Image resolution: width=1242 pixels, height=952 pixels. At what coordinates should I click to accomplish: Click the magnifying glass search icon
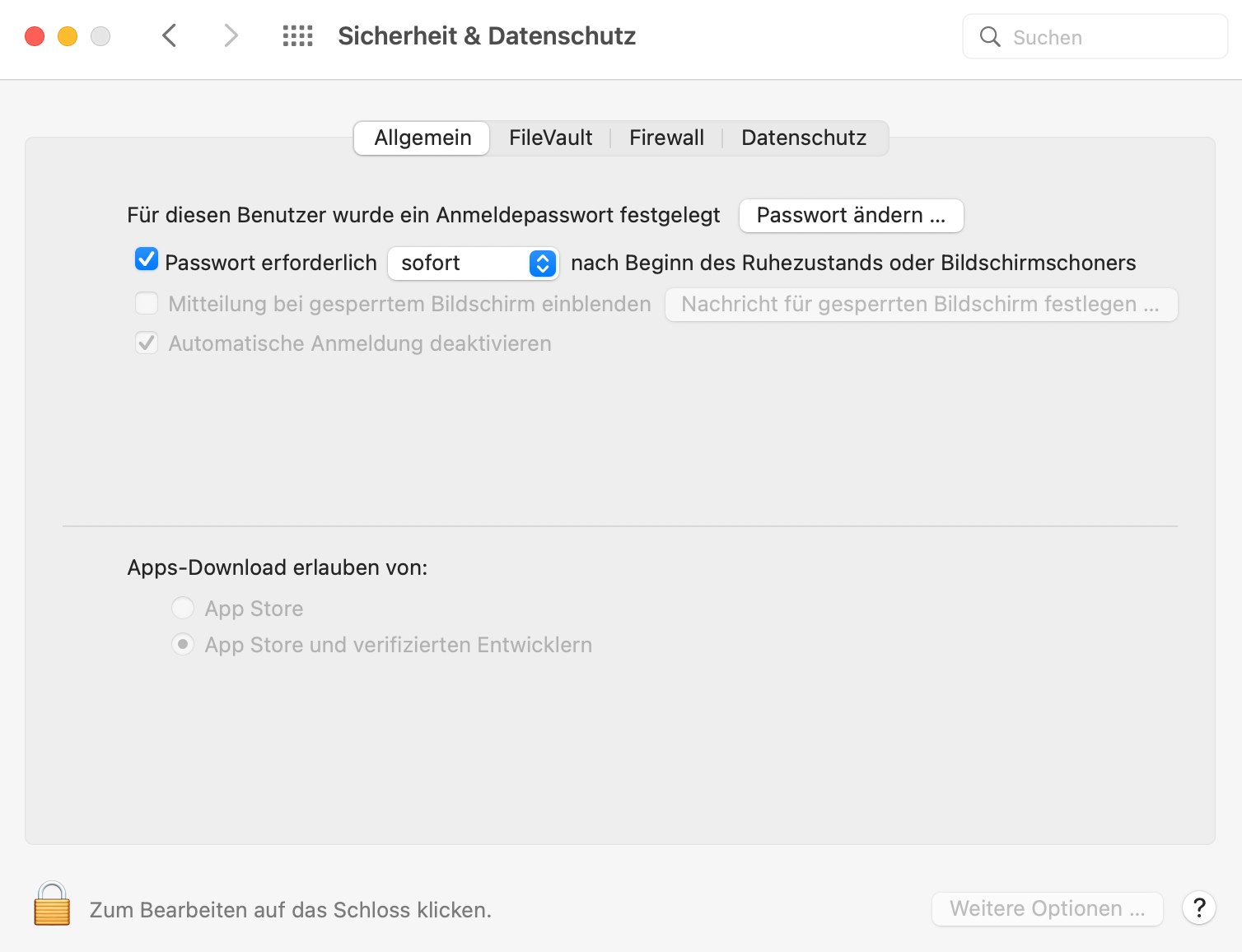990,37
